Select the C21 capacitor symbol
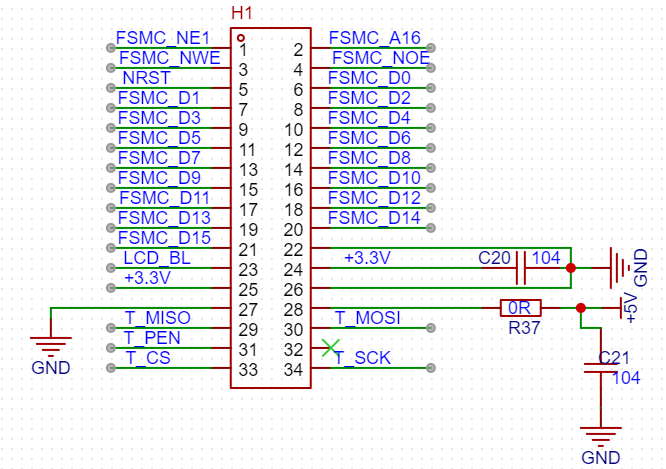The image size is (666, 469). 601,368
